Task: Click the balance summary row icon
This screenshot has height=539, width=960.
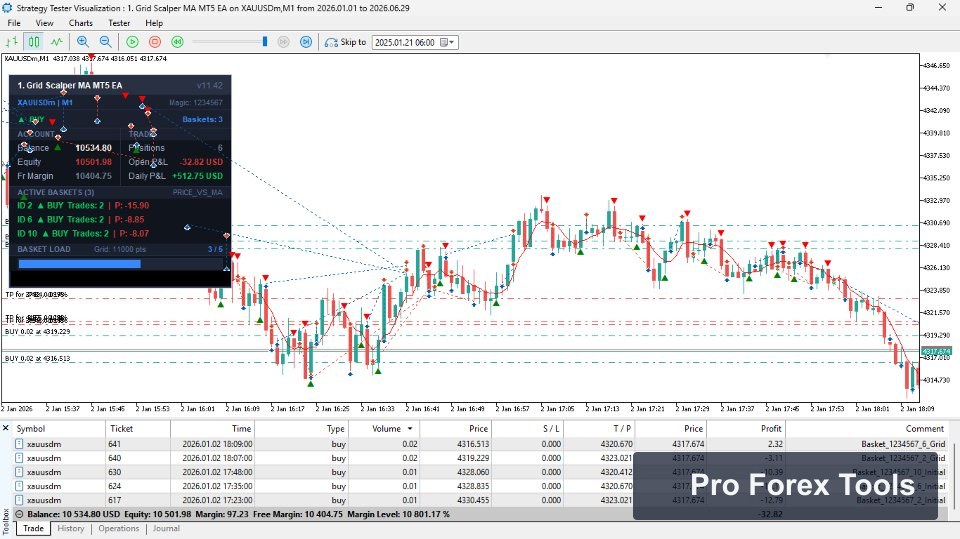Action: (19, 514)
